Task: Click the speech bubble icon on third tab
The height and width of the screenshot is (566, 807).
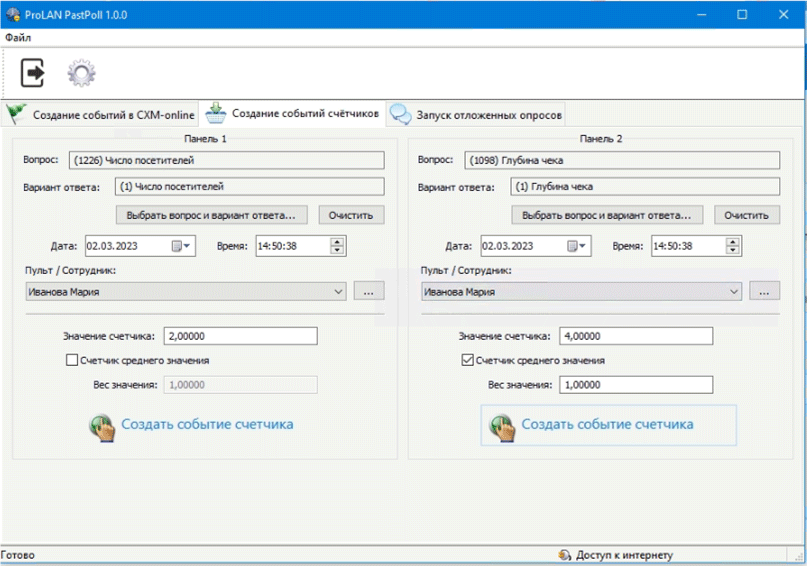Action: point(400,114)
